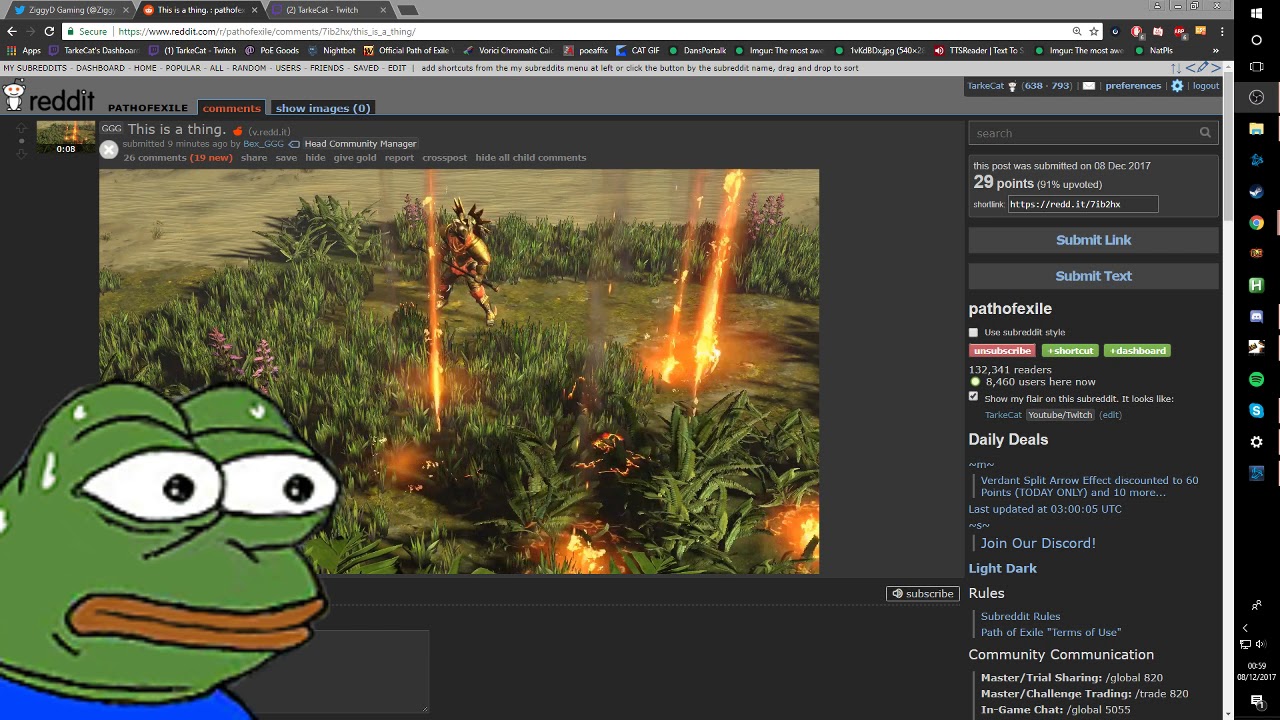Click the shortlink URL field
The height and width of the screenshot is (720, 1280).
1083,204
